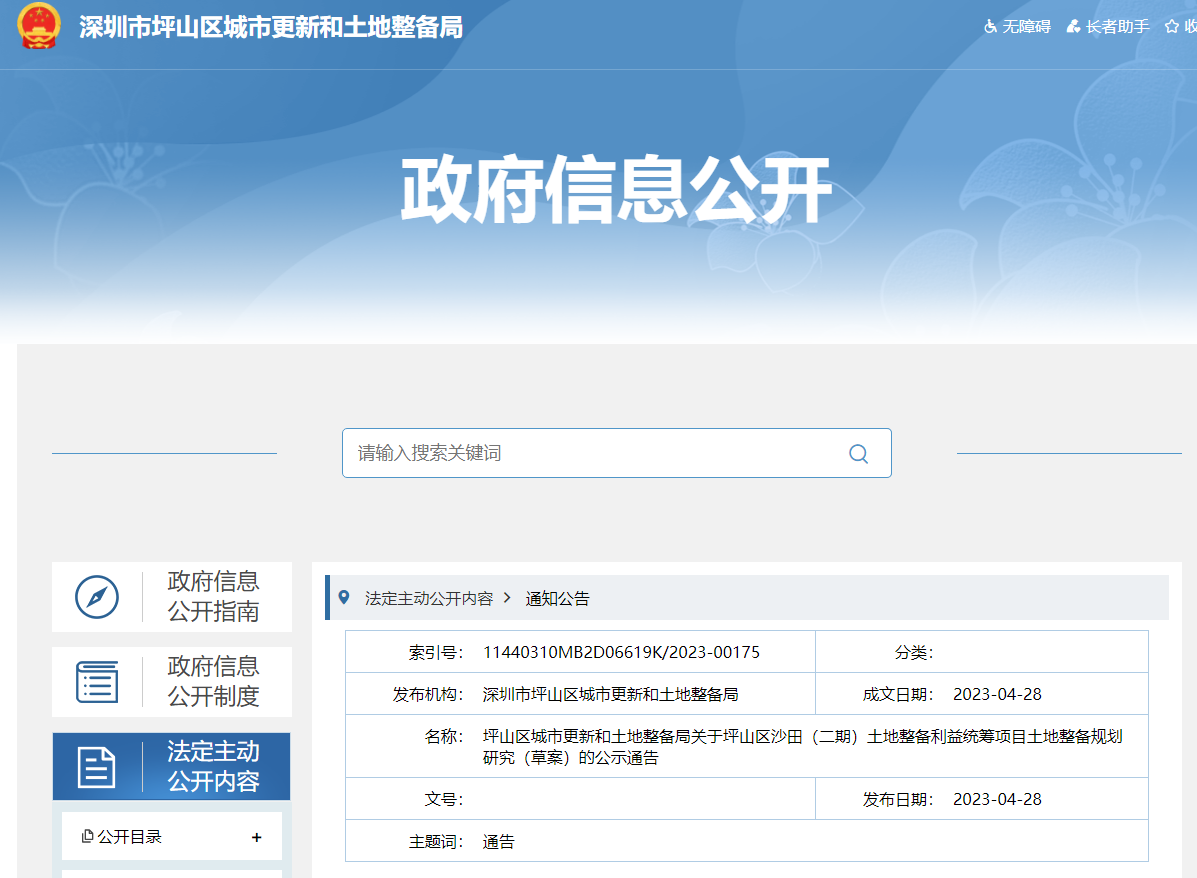Screen dimensions: 1197x878
Task: Click the small icon beside 公开目录
Action: pos(88,837)
